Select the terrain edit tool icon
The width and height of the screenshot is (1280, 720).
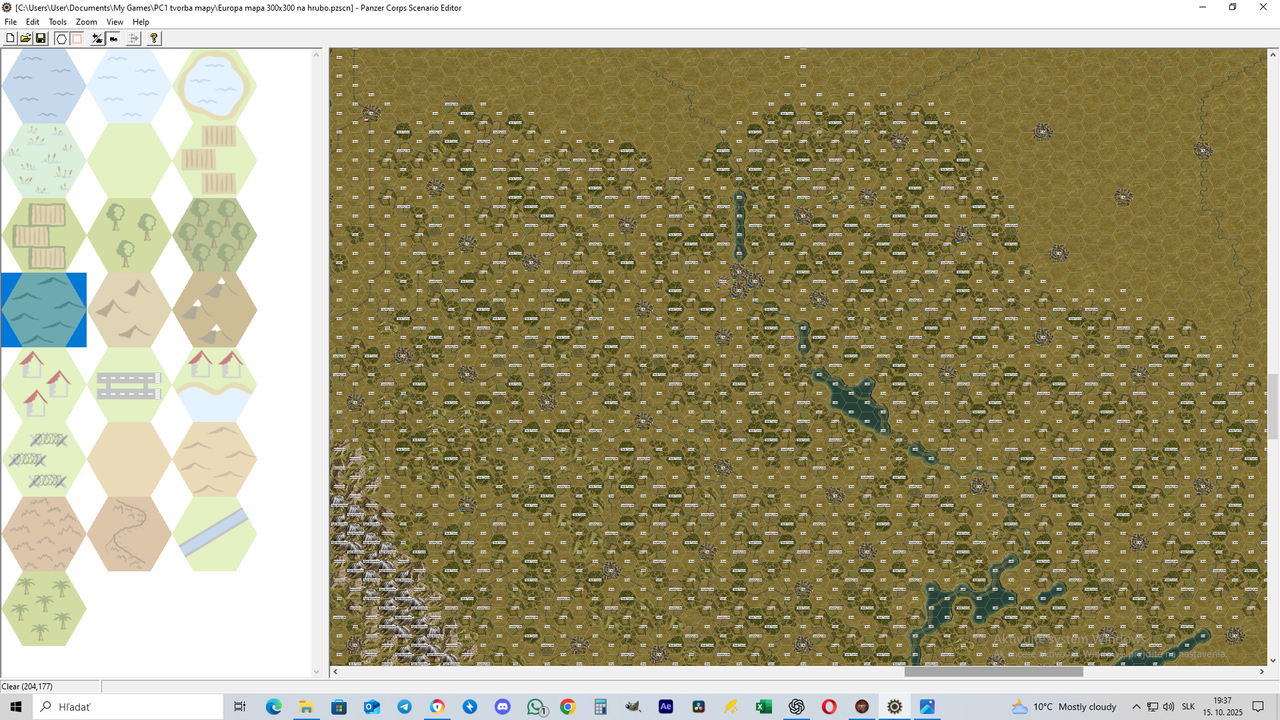click(98, 38)
